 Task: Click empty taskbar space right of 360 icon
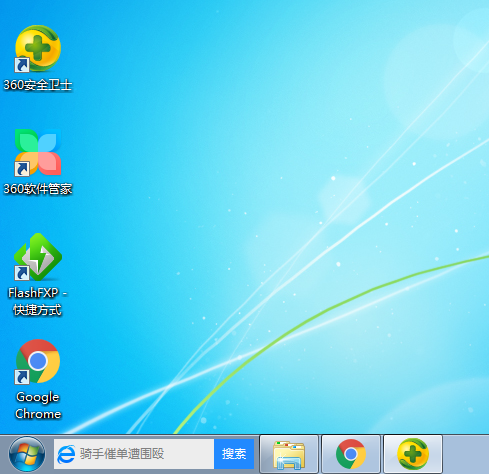click(x=466, y=454)
